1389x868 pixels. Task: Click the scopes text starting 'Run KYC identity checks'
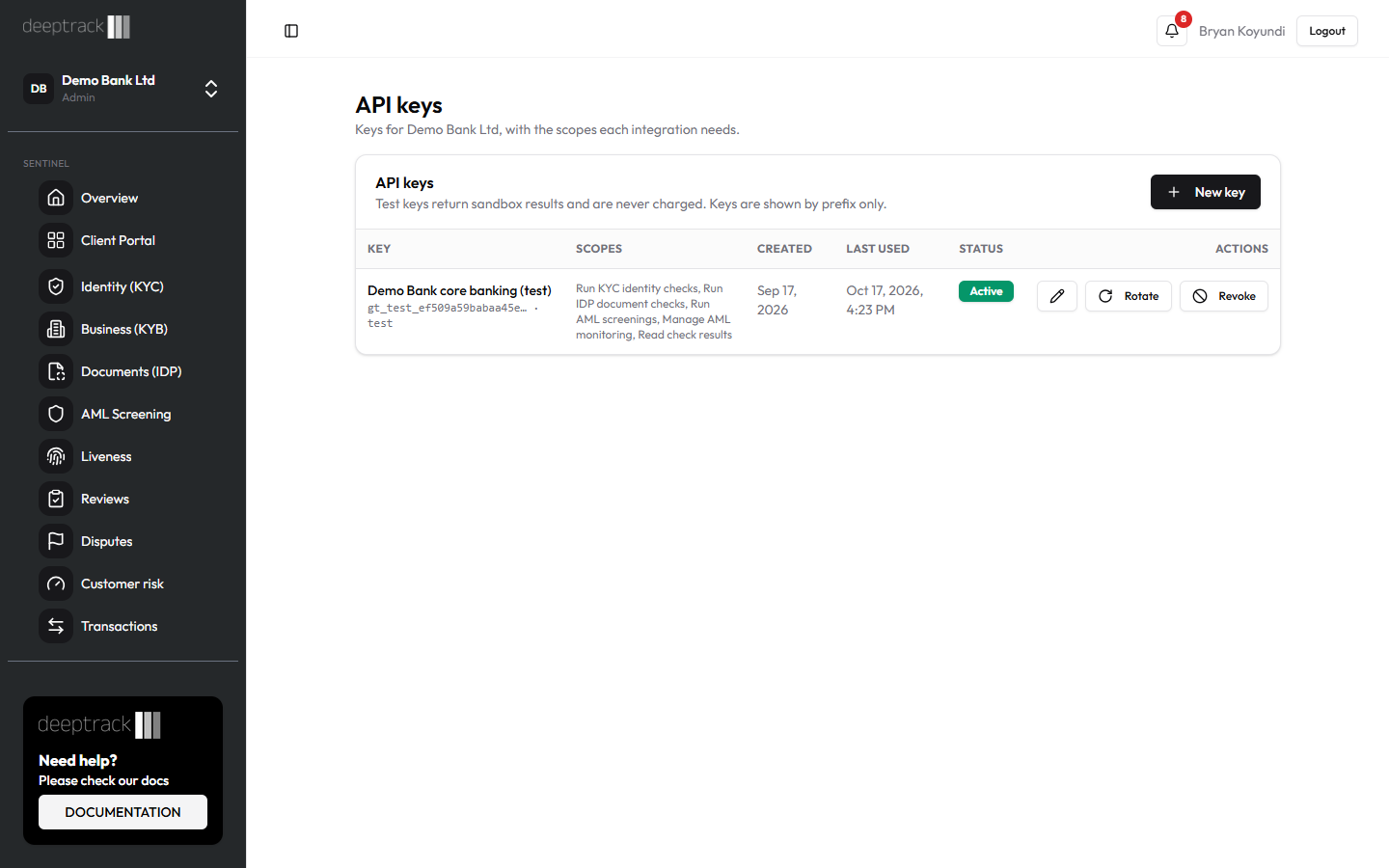pos(654,312)
